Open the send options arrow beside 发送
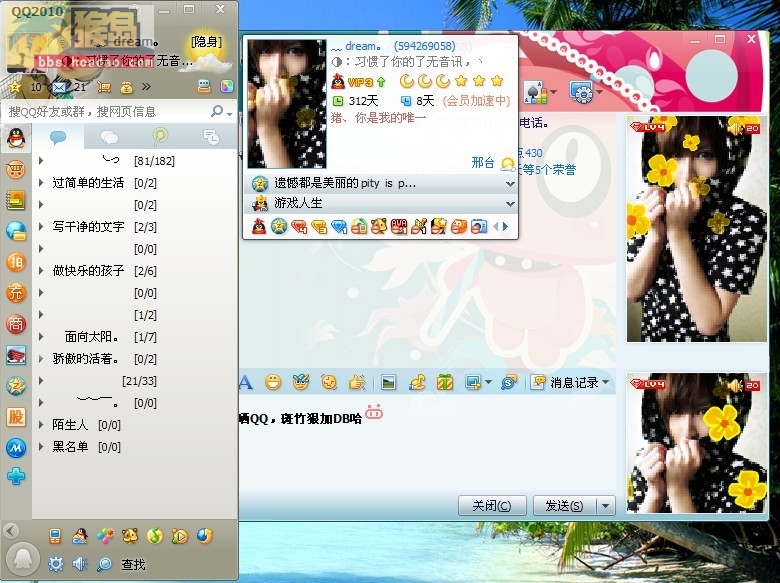This screenshot has width=780, height=583. [605, 506]
